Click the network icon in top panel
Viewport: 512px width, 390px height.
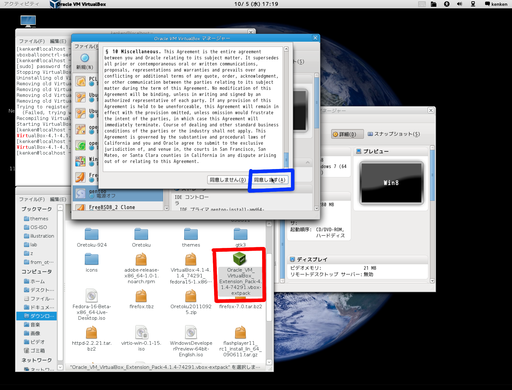click(x=473, y=4)
